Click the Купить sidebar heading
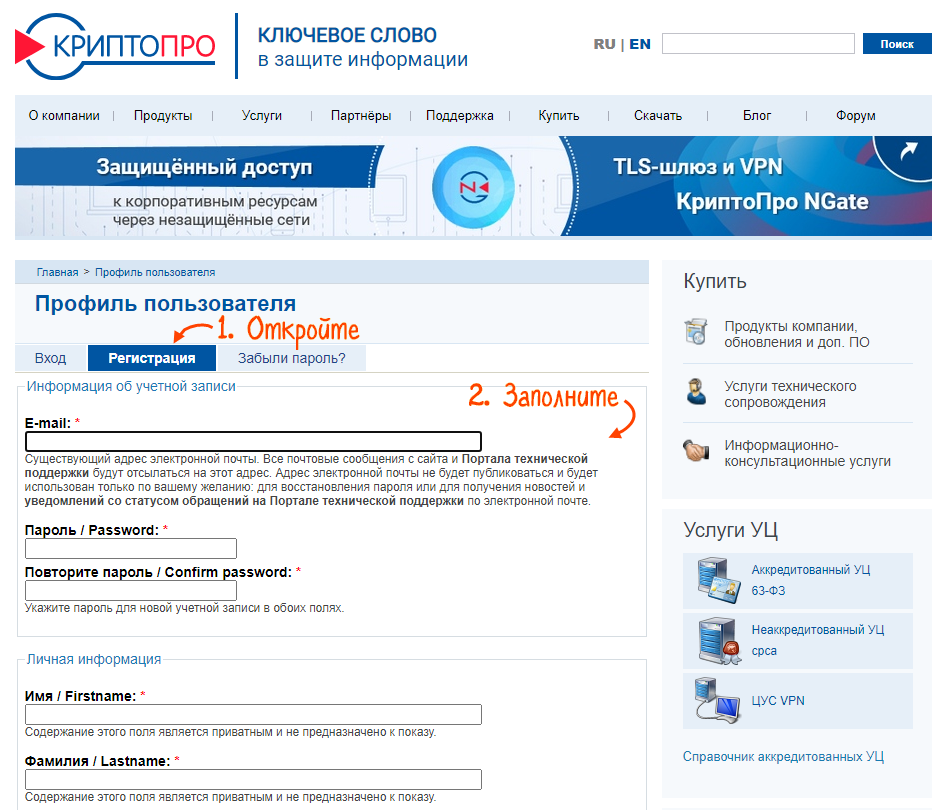Screen dimensions: 943x810 pyautogui.click(x=714, y=281)
